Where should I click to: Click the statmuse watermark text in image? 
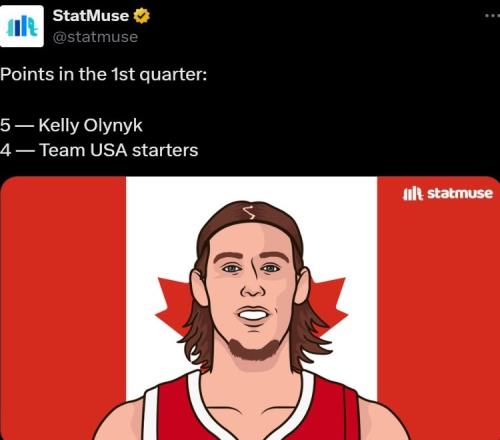[460, 193]
